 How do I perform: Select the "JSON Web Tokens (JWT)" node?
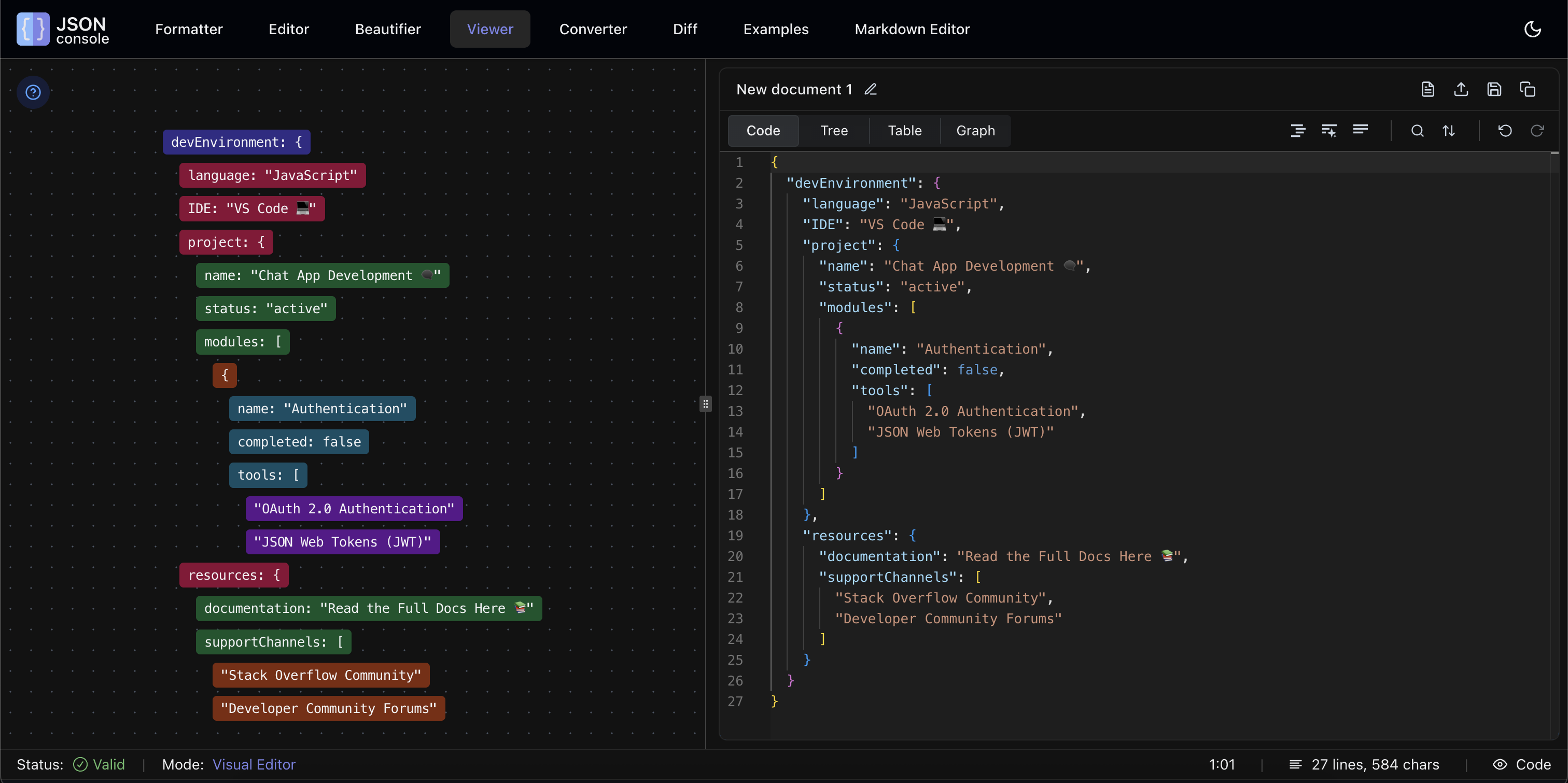coord(342,542)
